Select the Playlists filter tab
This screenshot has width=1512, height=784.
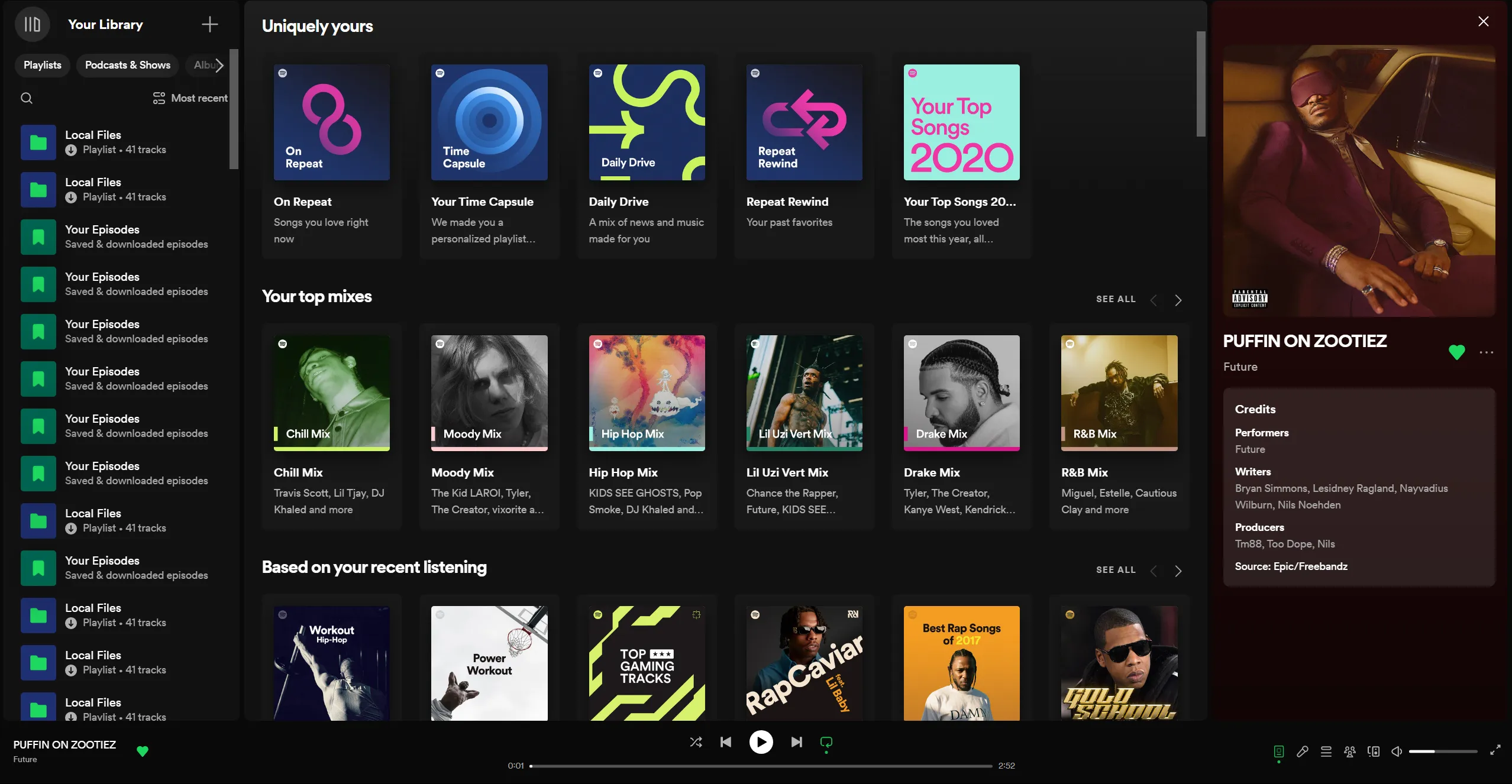click(x=42, y=65)
